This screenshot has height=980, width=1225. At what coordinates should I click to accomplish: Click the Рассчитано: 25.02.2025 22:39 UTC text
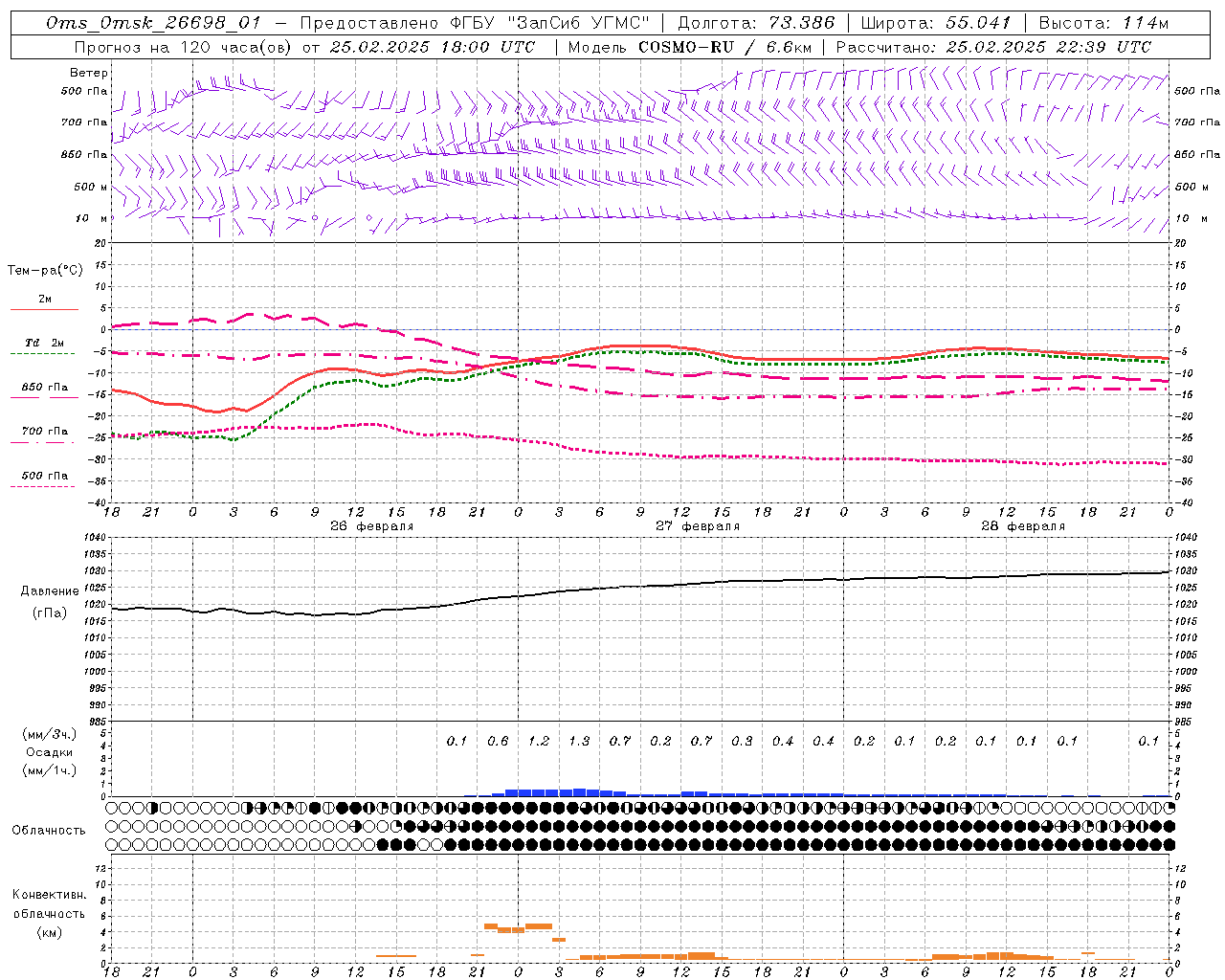coord(993,47)
